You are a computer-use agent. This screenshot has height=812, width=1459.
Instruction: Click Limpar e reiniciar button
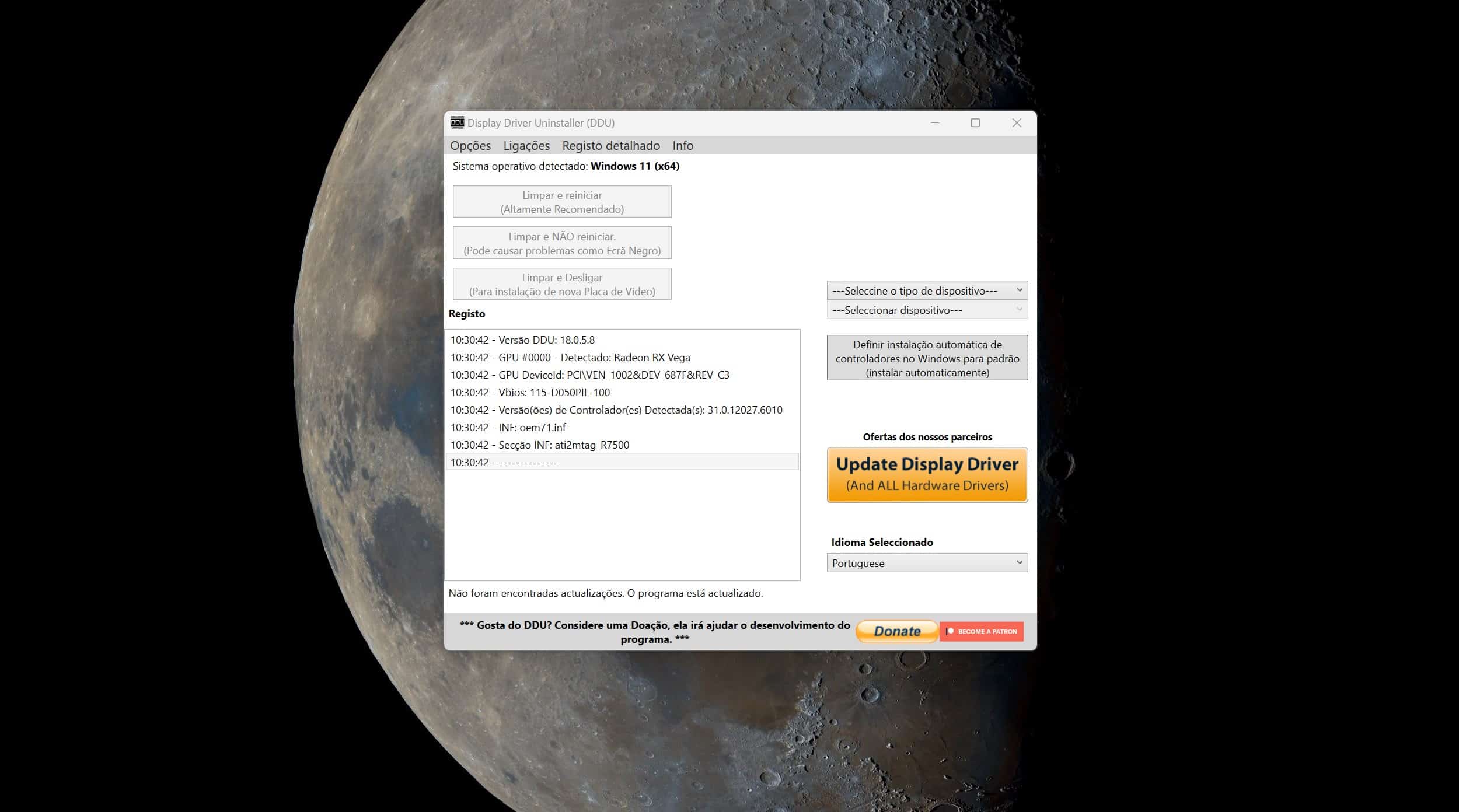562,202
